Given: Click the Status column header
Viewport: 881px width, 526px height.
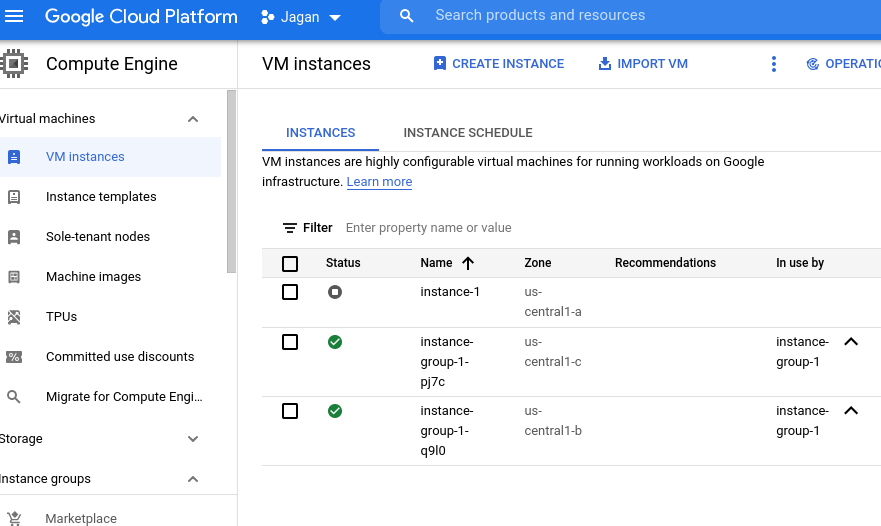Looking at the screenshot, I should (x=343, y=263).
